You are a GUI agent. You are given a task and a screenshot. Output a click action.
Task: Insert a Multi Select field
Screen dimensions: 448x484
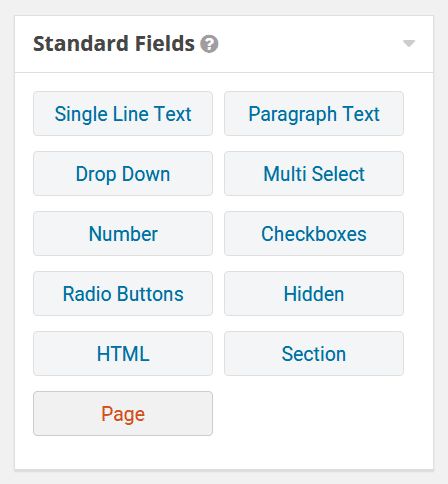314,174
